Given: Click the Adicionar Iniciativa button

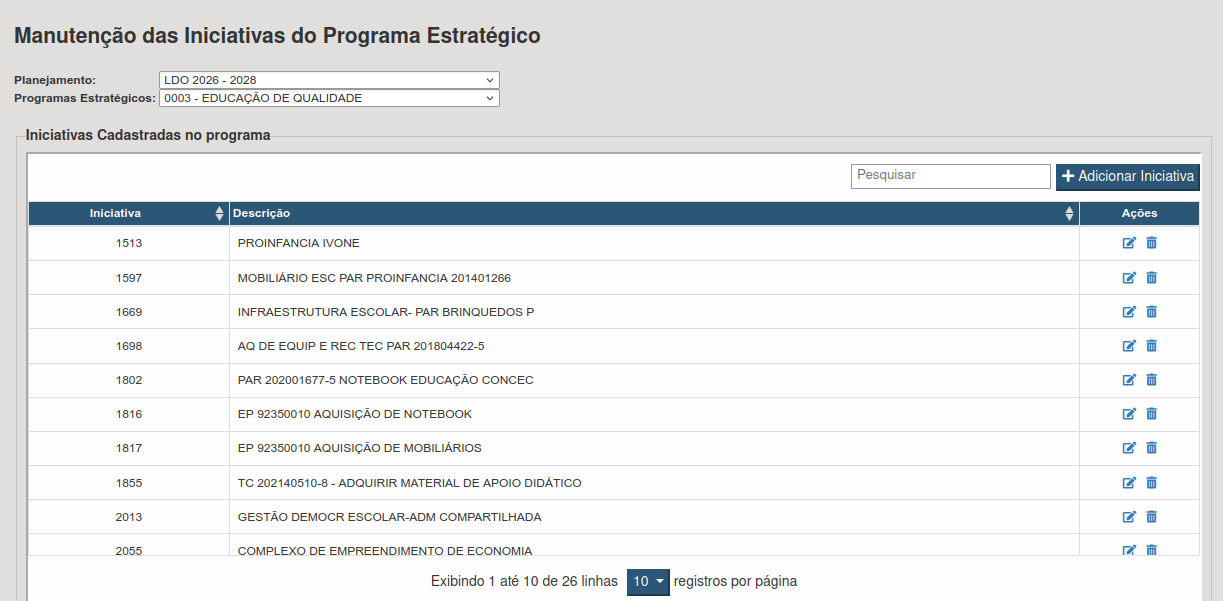Looking at the screenshot, I should pyautogui.click(x=1127, y=176).
